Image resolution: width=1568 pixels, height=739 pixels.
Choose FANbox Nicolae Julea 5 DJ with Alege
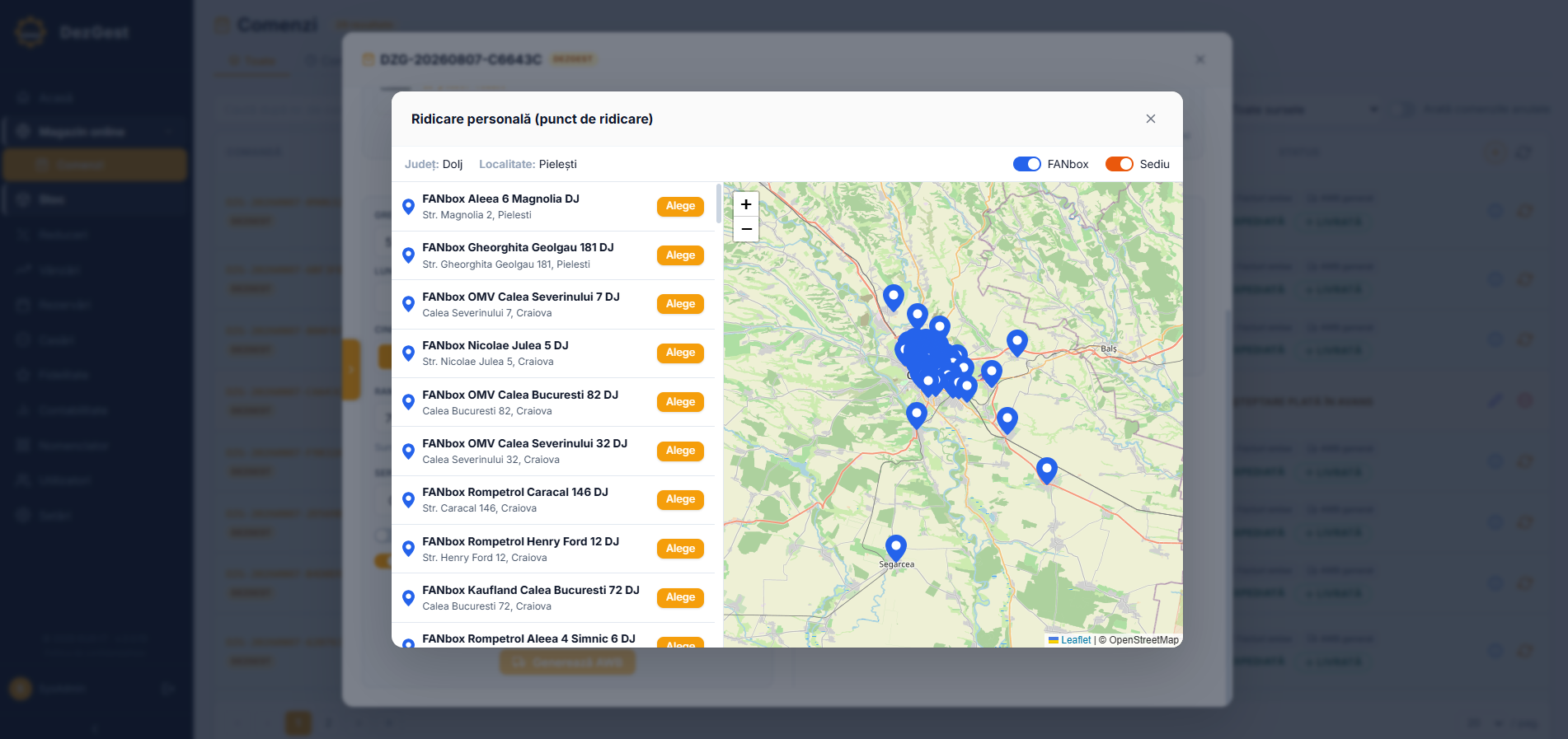pos(680,353)
